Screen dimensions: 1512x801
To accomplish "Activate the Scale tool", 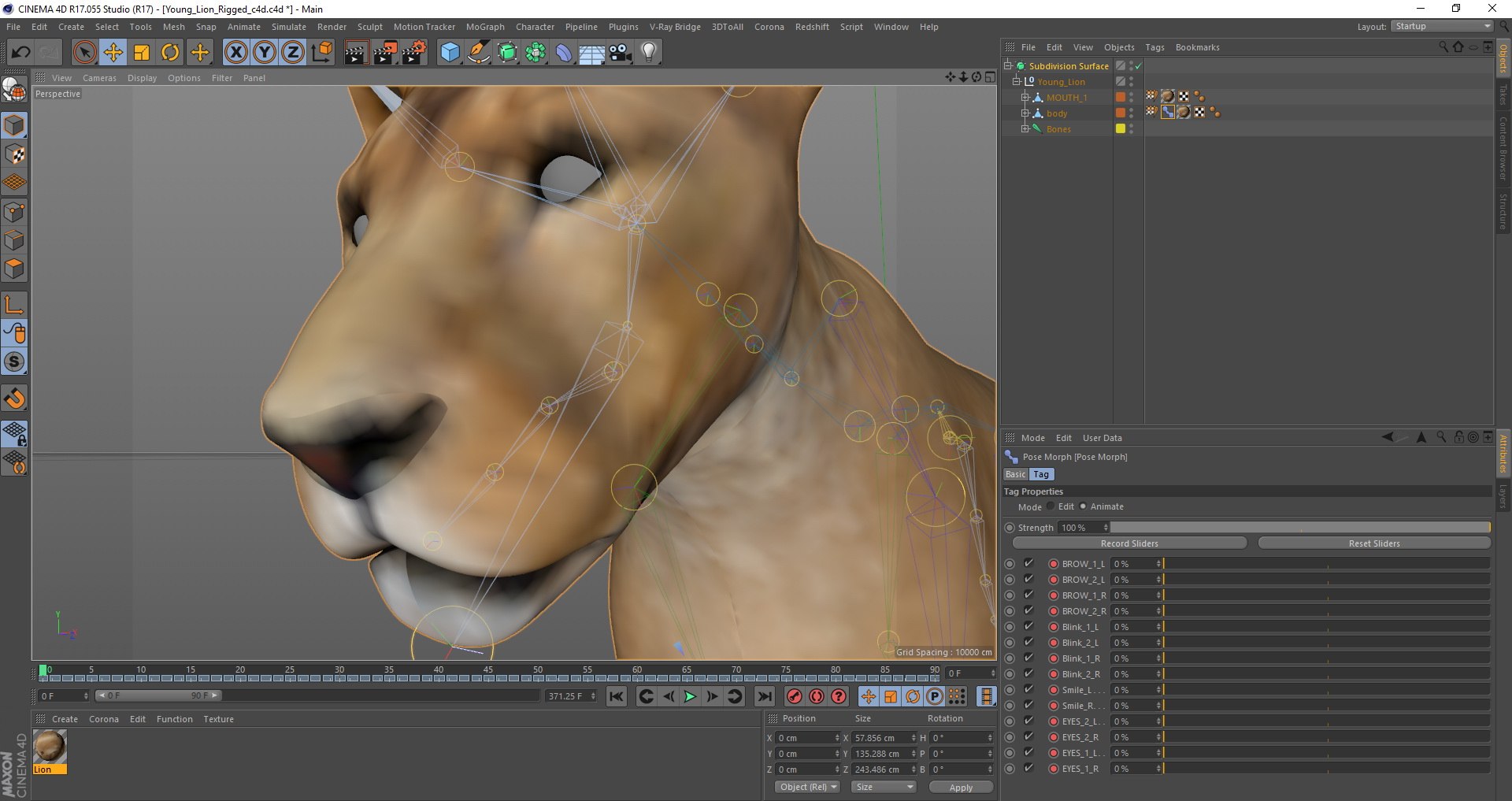I will [142, 53].
